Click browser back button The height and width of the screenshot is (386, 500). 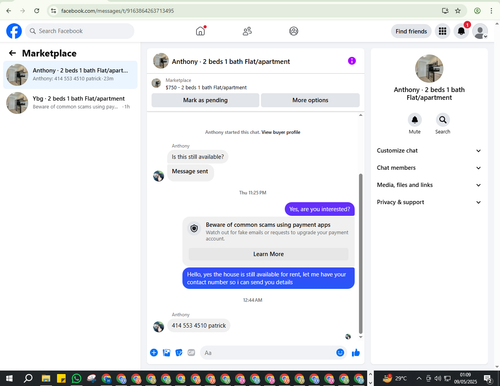click(x=9, y=11)
